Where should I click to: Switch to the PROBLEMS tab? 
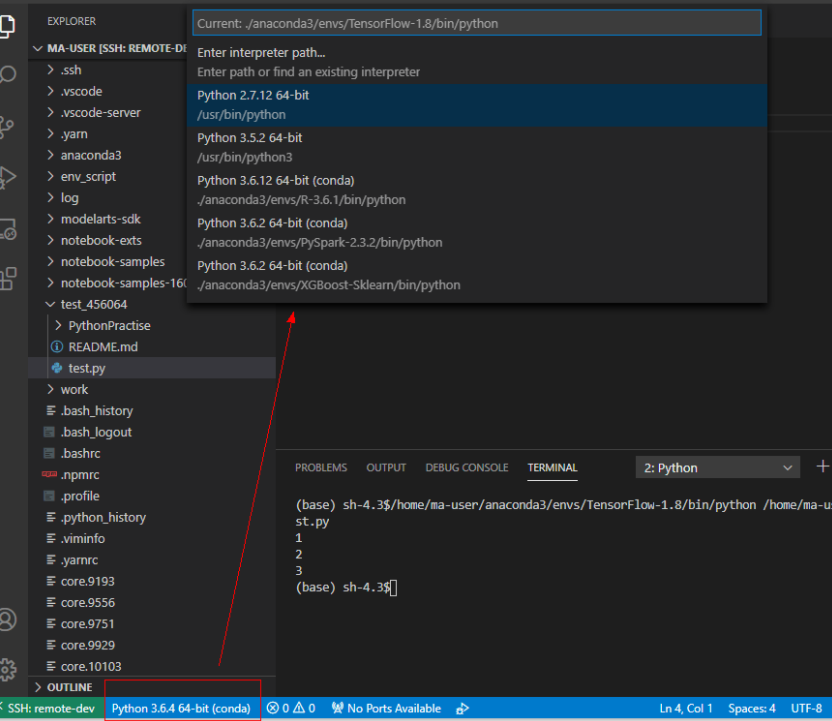coord(321,467)
